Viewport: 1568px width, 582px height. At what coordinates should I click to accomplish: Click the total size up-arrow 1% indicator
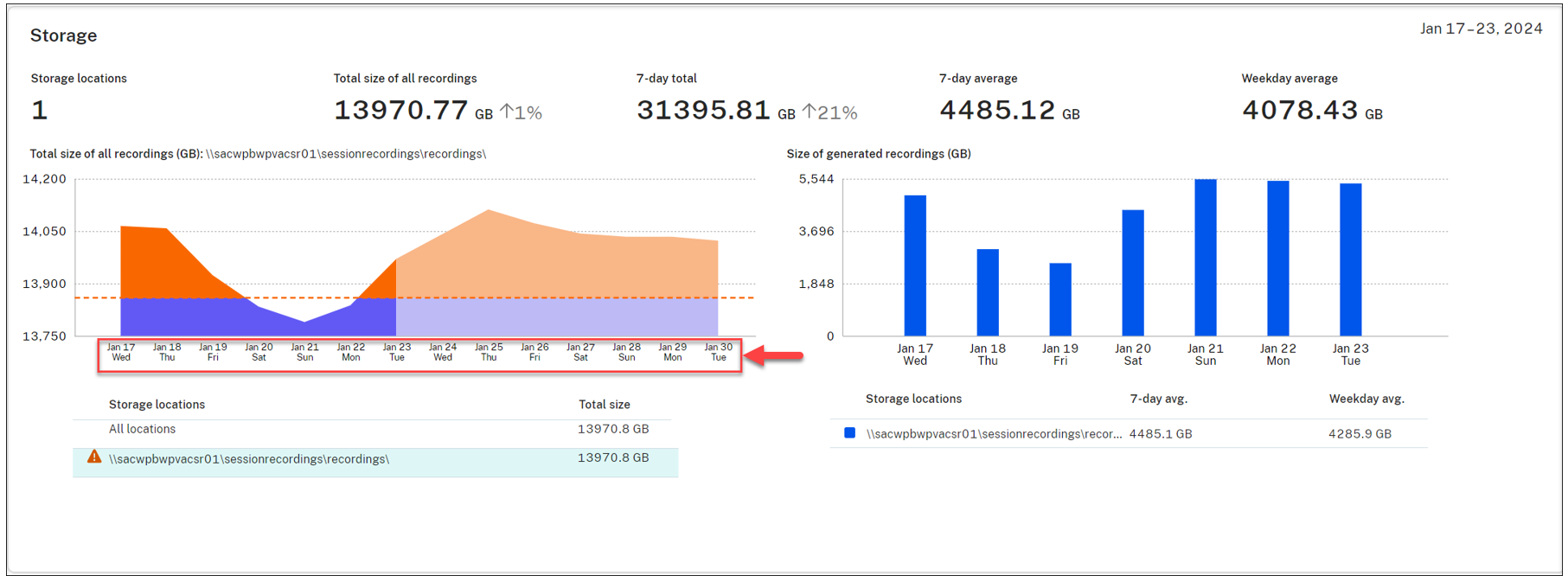pos(522,112)
